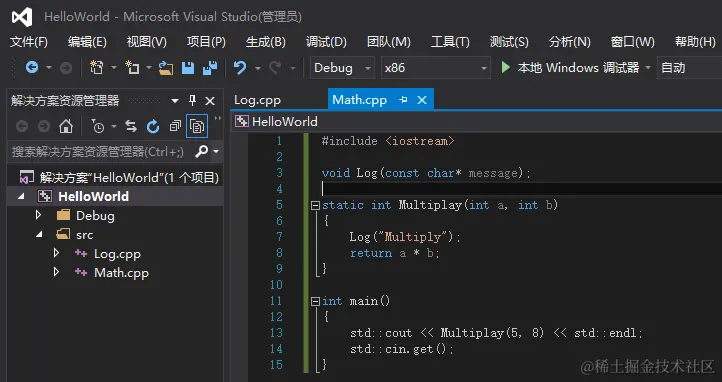Open the 项目(P) menu
This screenshot has width=722, height=382.
point(206,42)
